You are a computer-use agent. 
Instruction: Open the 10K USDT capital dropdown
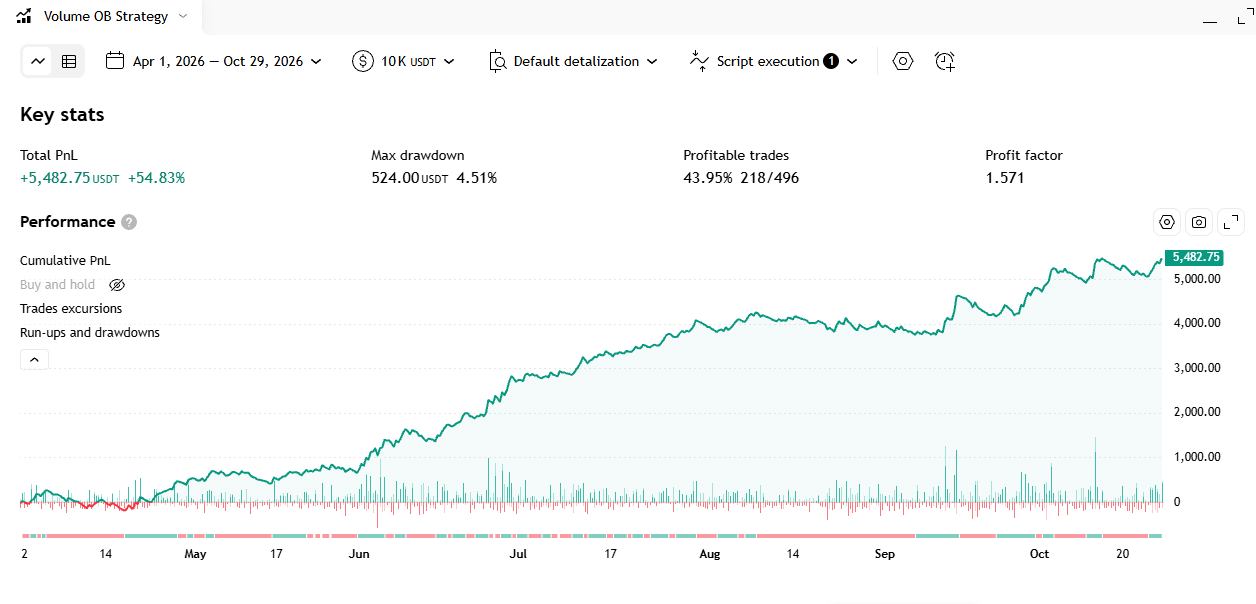pos(404,61)
